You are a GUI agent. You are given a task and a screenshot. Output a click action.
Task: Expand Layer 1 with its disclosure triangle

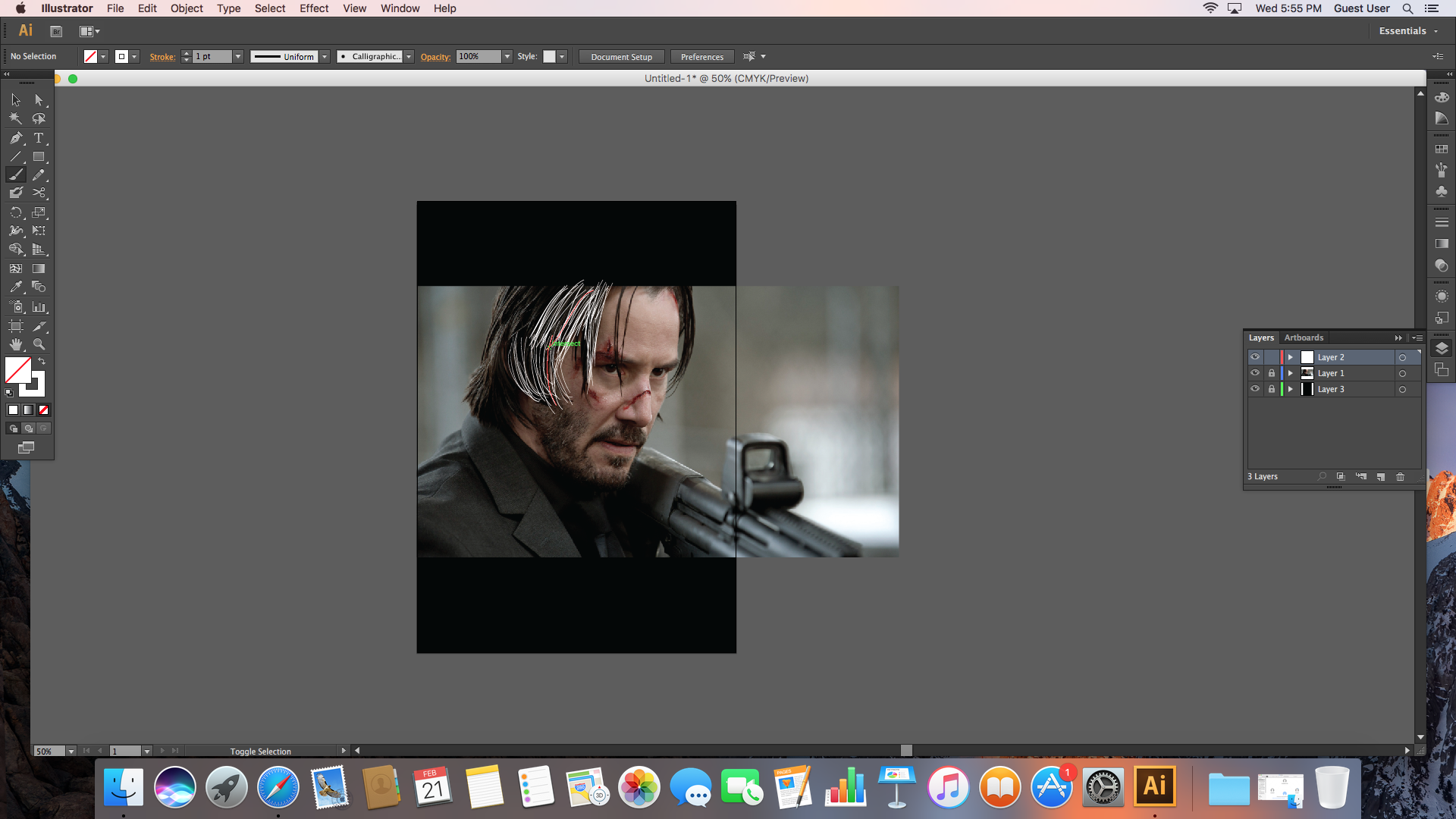1290,372
